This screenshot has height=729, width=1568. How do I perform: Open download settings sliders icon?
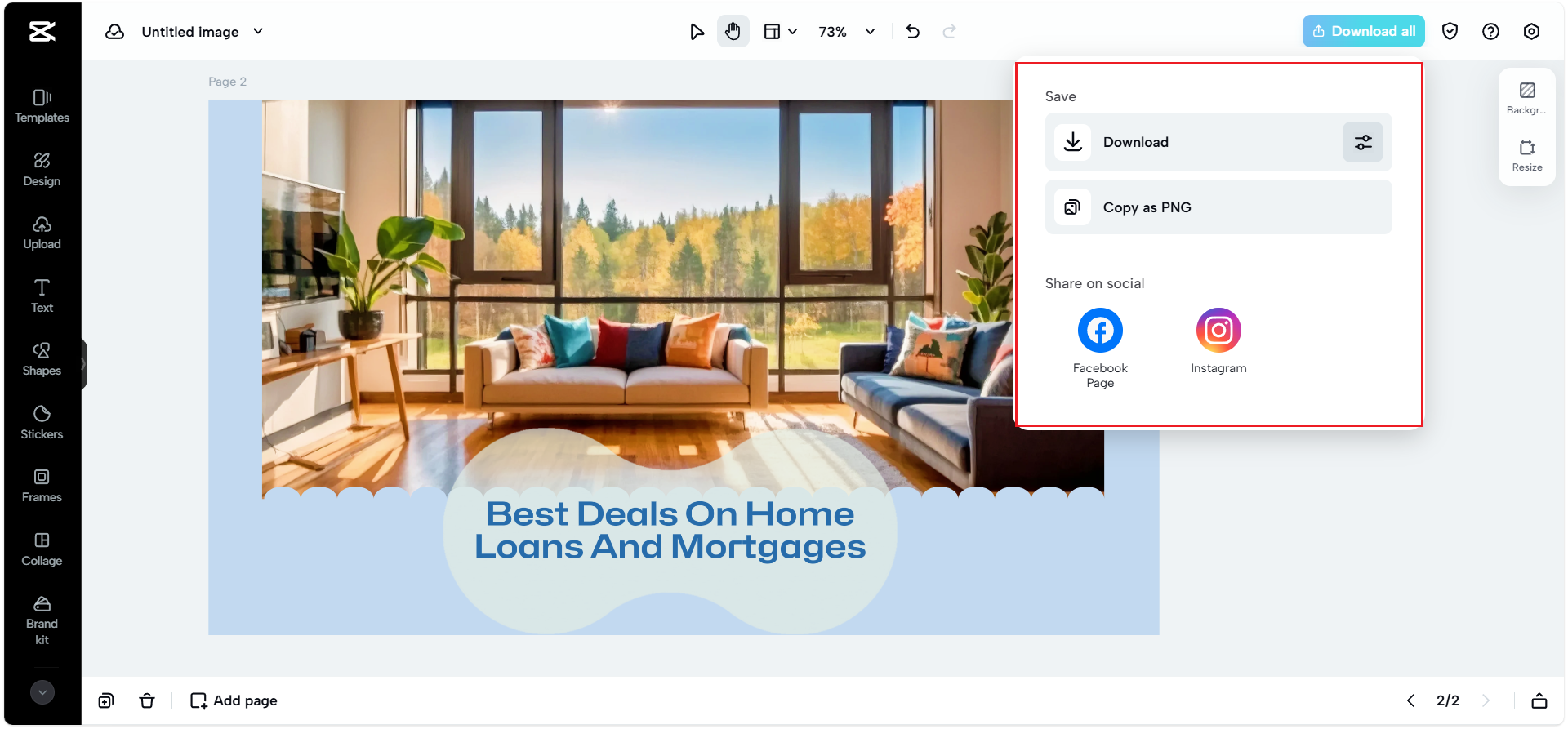pyautogui.click(x=1362, y=142)
